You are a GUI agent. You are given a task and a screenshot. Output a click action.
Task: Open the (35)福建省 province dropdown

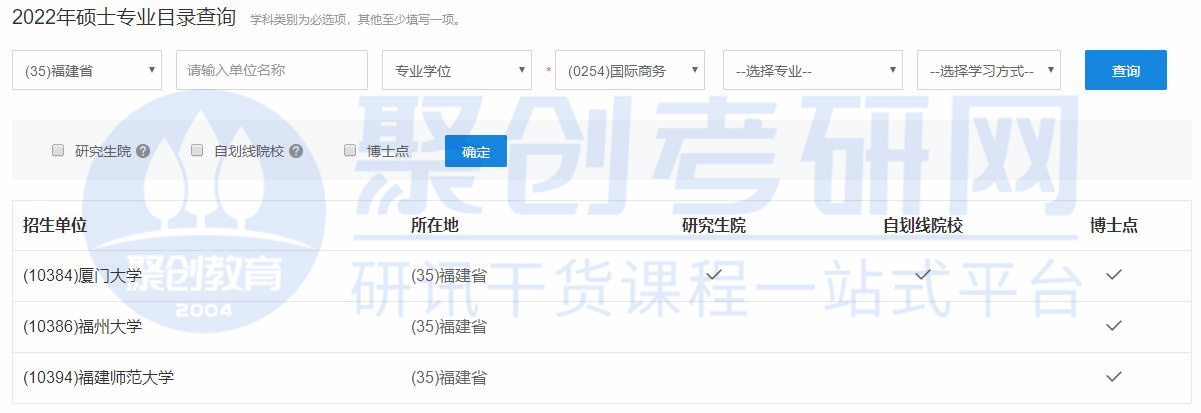click(x=87, y=70)
